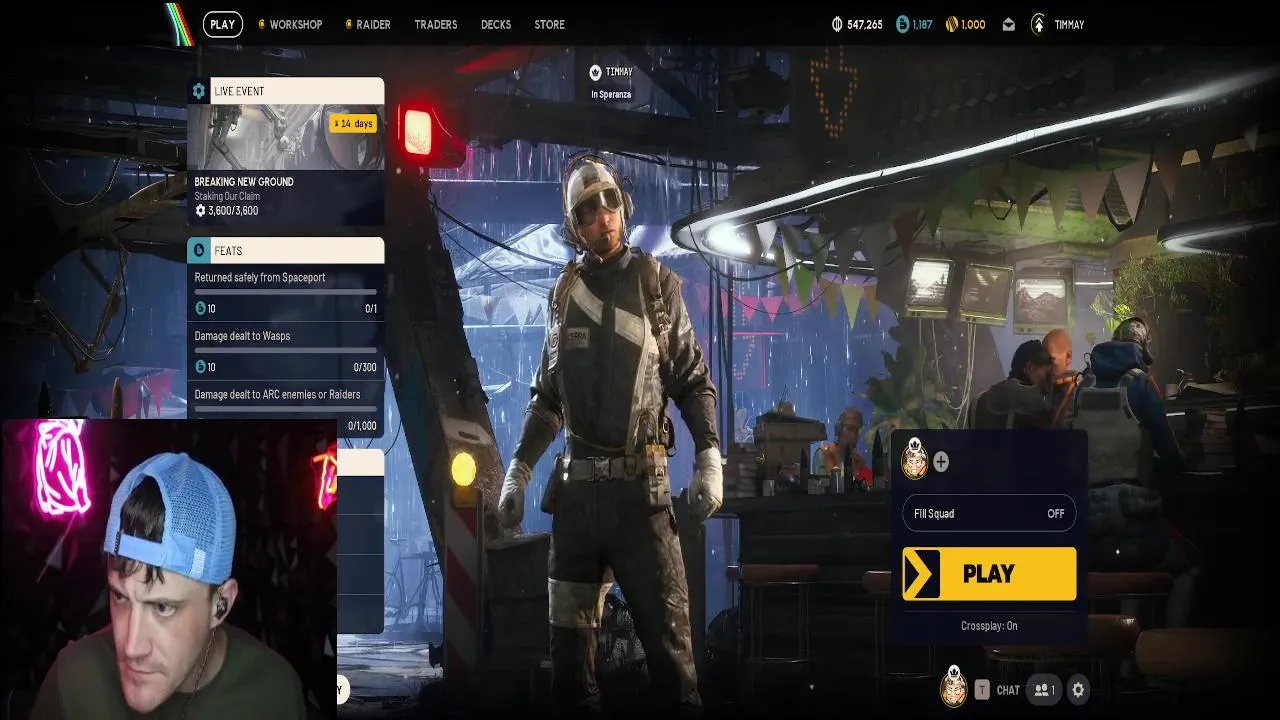Click the TIMMAY nameplate above the character

[619, 72]
